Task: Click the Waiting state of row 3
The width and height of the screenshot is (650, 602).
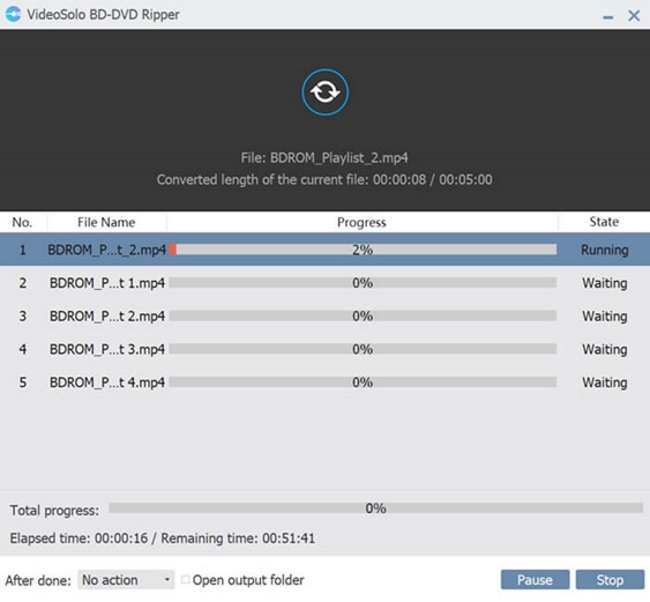Action: point(604,316)
